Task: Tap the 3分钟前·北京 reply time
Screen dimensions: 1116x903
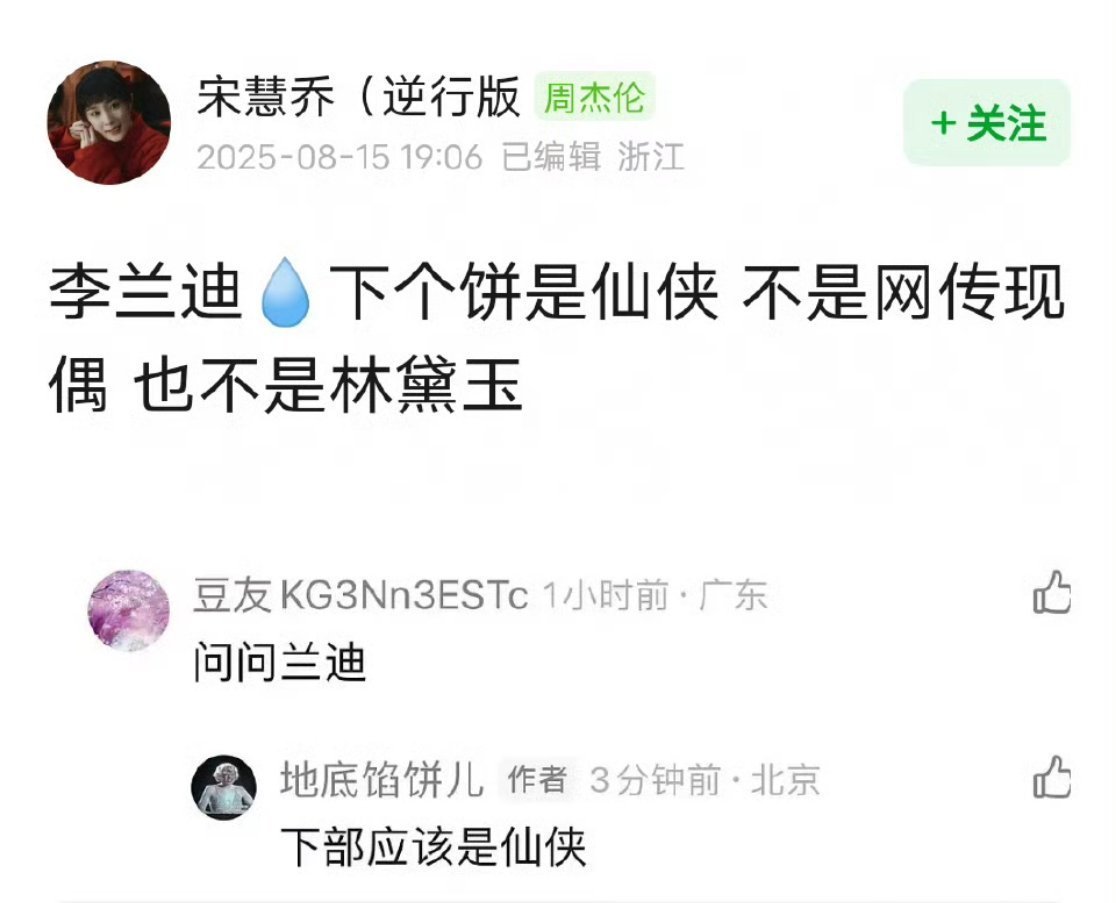Action: tap(705, 780)
